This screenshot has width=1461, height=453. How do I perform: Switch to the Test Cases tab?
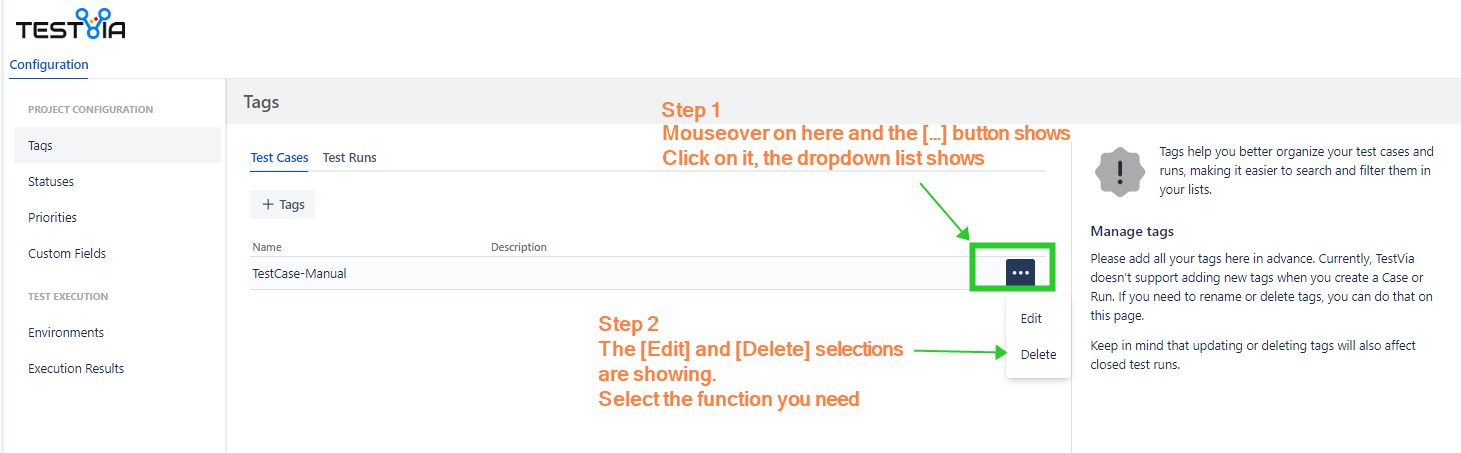pos(279,158)
